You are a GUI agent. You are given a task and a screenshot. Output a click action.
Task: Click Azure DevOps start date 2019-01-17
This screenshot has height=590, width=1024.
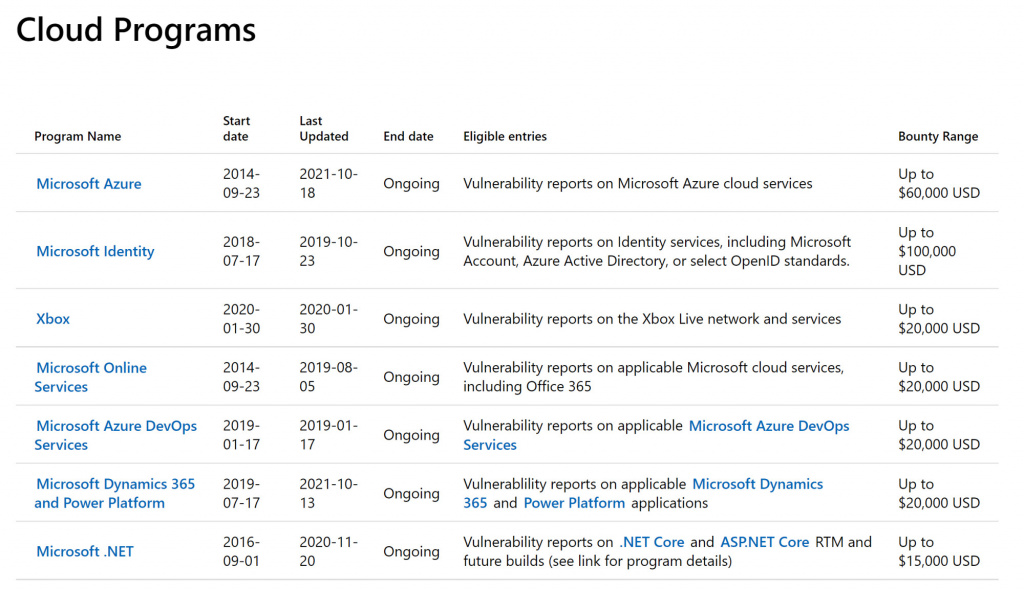tap(242, 435)
